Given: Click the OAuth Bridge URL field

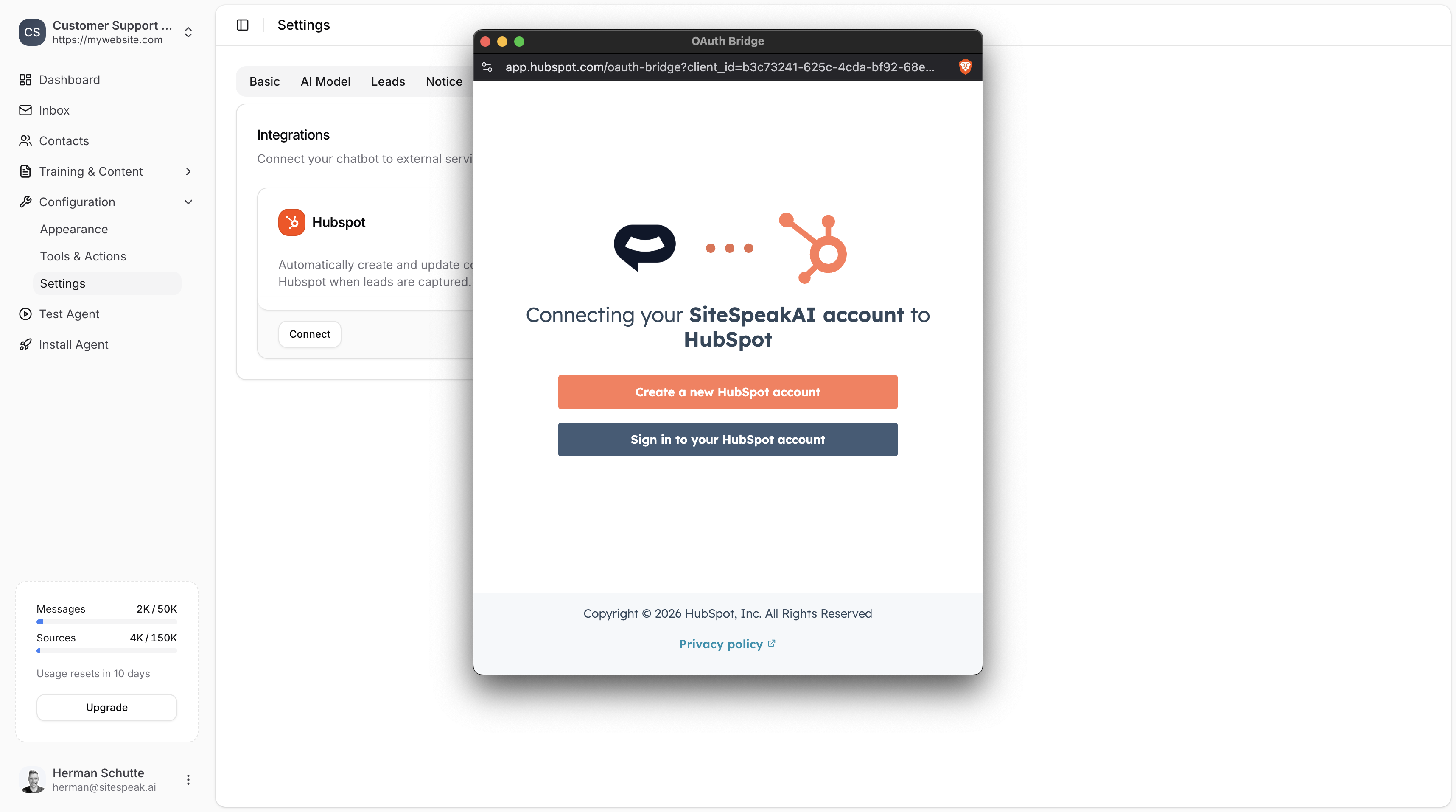Looking at the screenshot, I should point(718,67).
